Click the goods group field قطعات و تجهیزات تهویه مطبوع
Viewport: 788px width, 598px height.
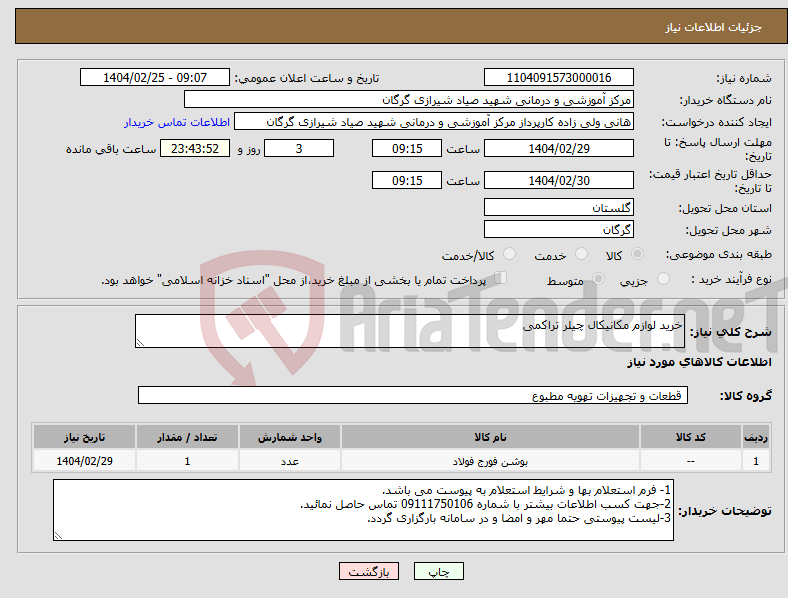(x=413, y=395)
